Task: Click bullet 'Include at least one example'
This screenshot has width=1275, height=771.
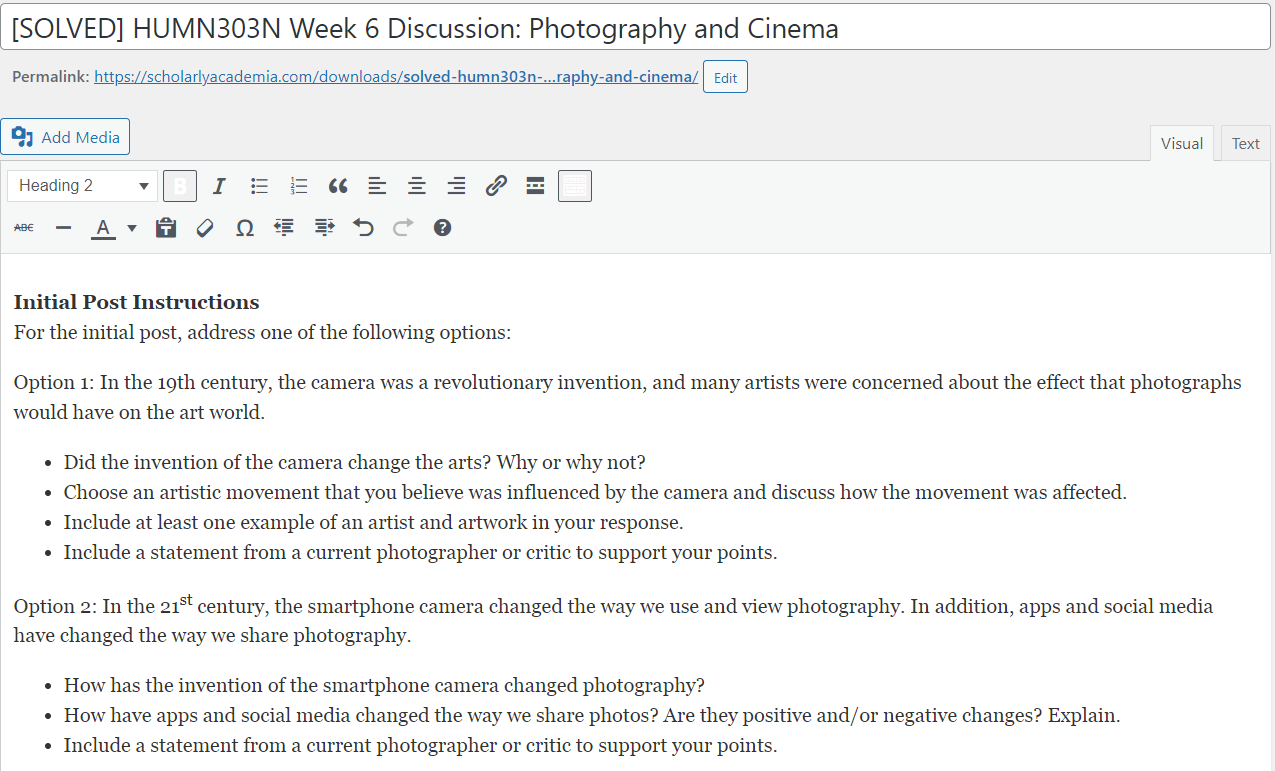Action: click(374, 522)
